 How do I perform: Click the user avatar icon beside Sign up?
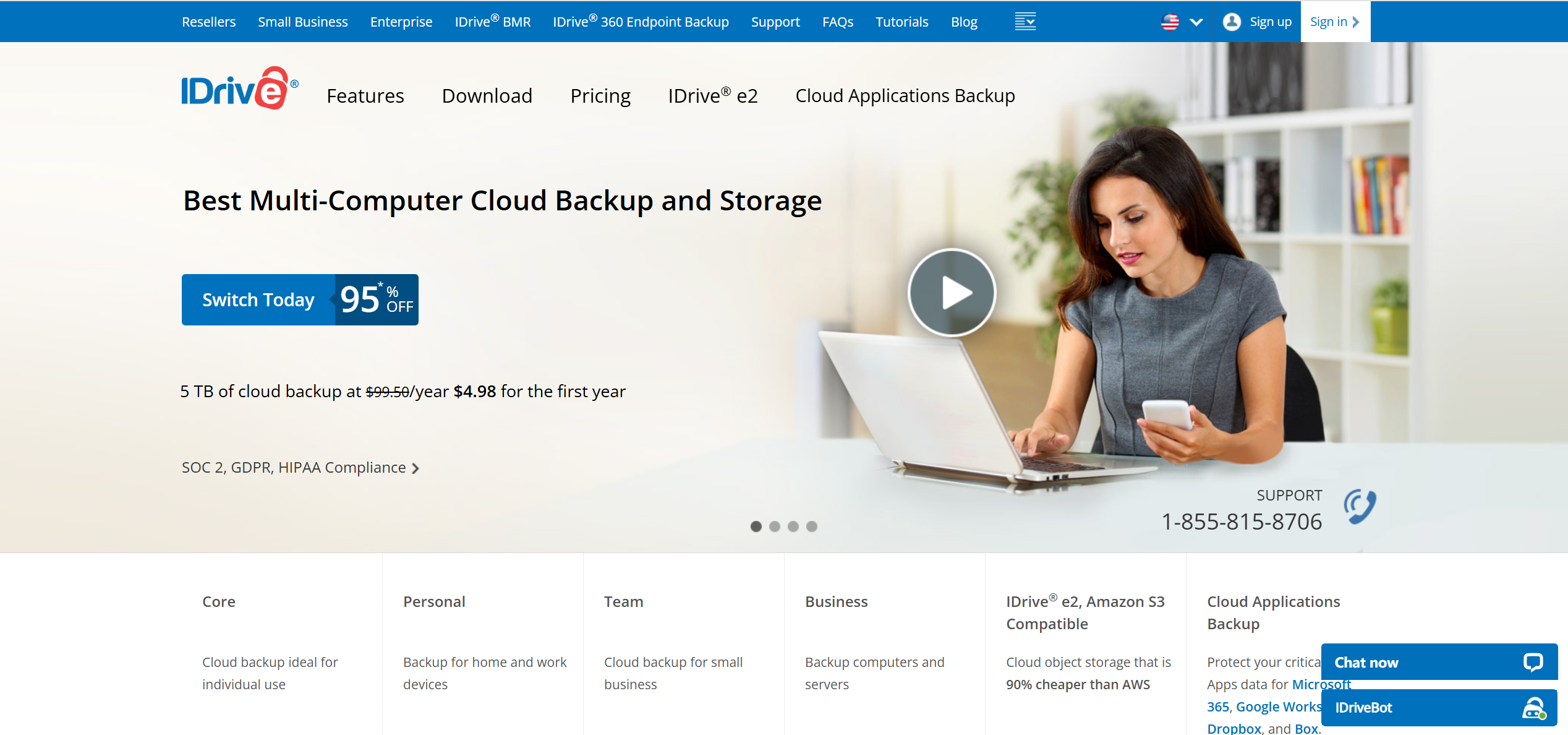(1232, 22)
